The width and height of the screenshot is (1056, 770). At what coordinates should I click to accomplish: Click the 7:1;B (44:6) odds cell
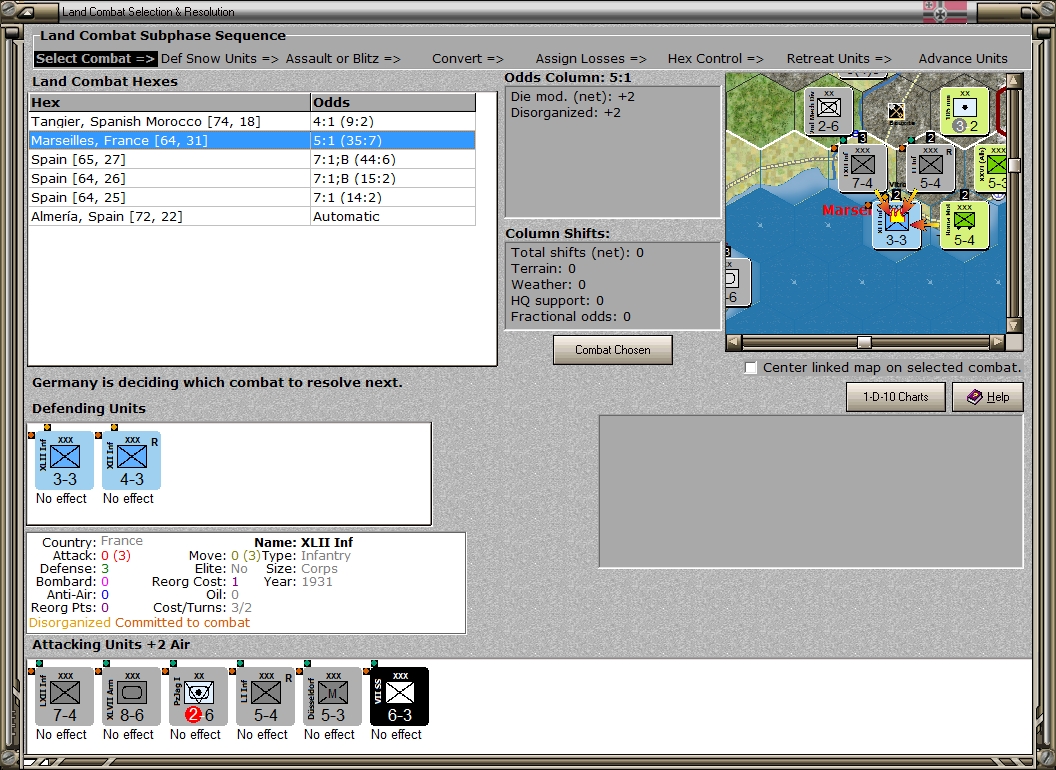point(393,159)
